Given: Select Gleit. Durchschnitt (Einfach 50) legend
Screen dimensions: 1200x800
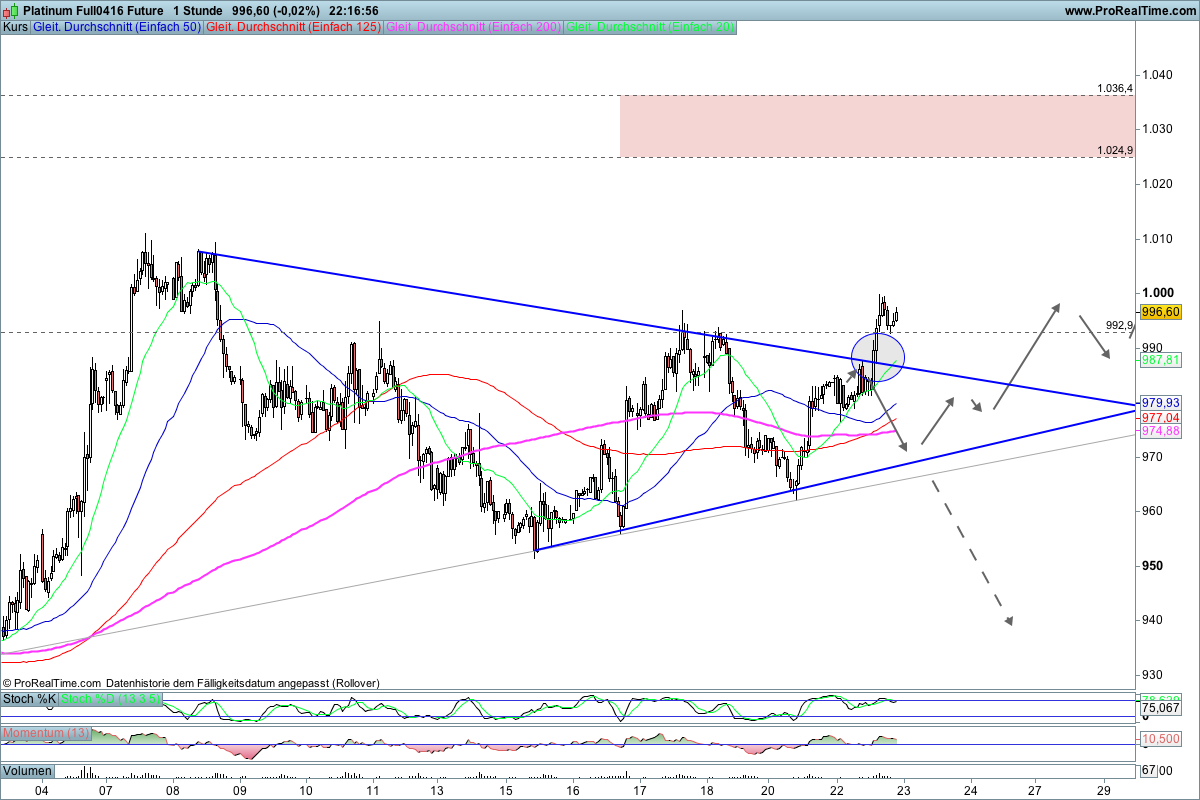Looking at the screenshot, I should point(116,28).
